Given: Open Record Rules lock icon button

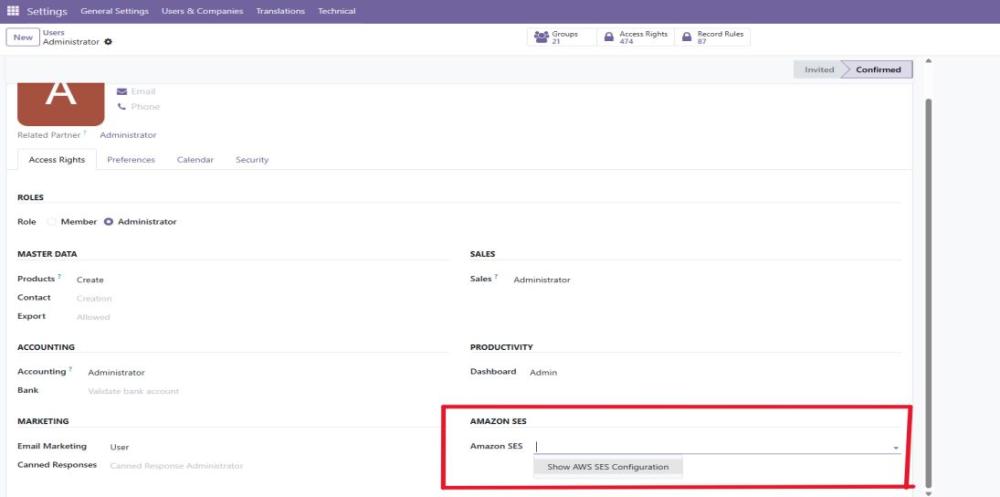Looking at the screenshot, I should 686,37.
